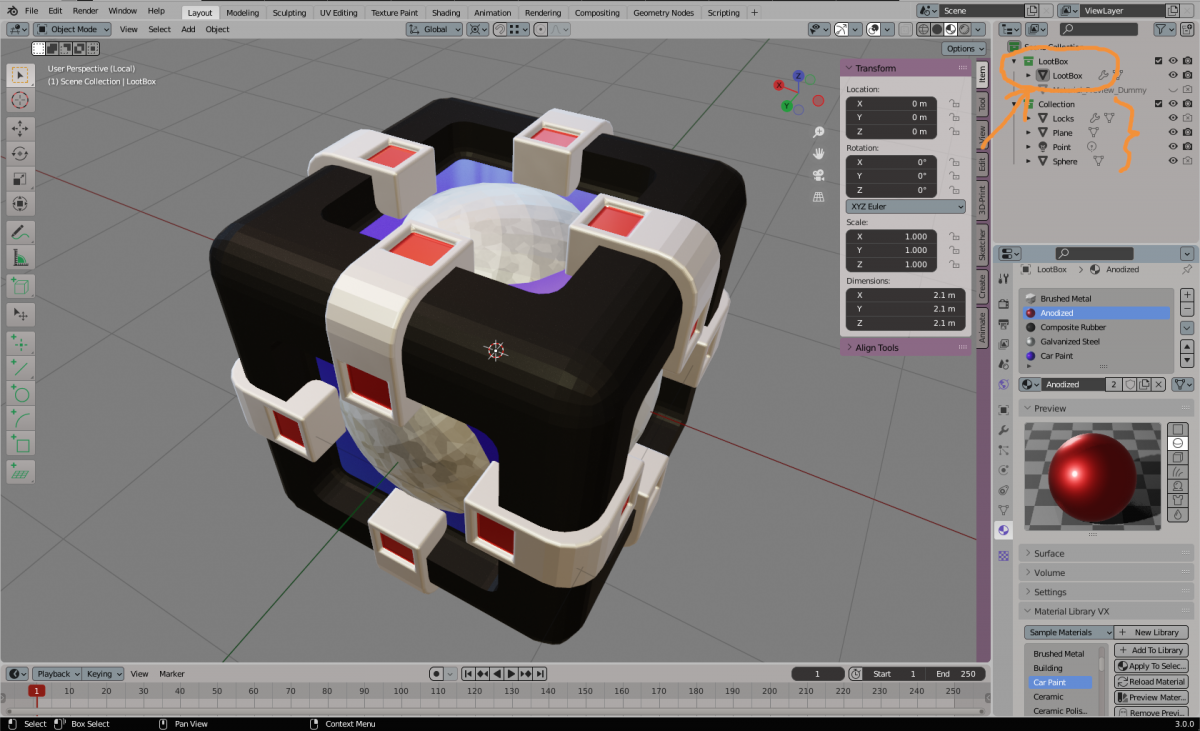Pick the Add Cube tool
This screenshot has width=1200, height=731.
pyautogui.click(x=20, y=287)
